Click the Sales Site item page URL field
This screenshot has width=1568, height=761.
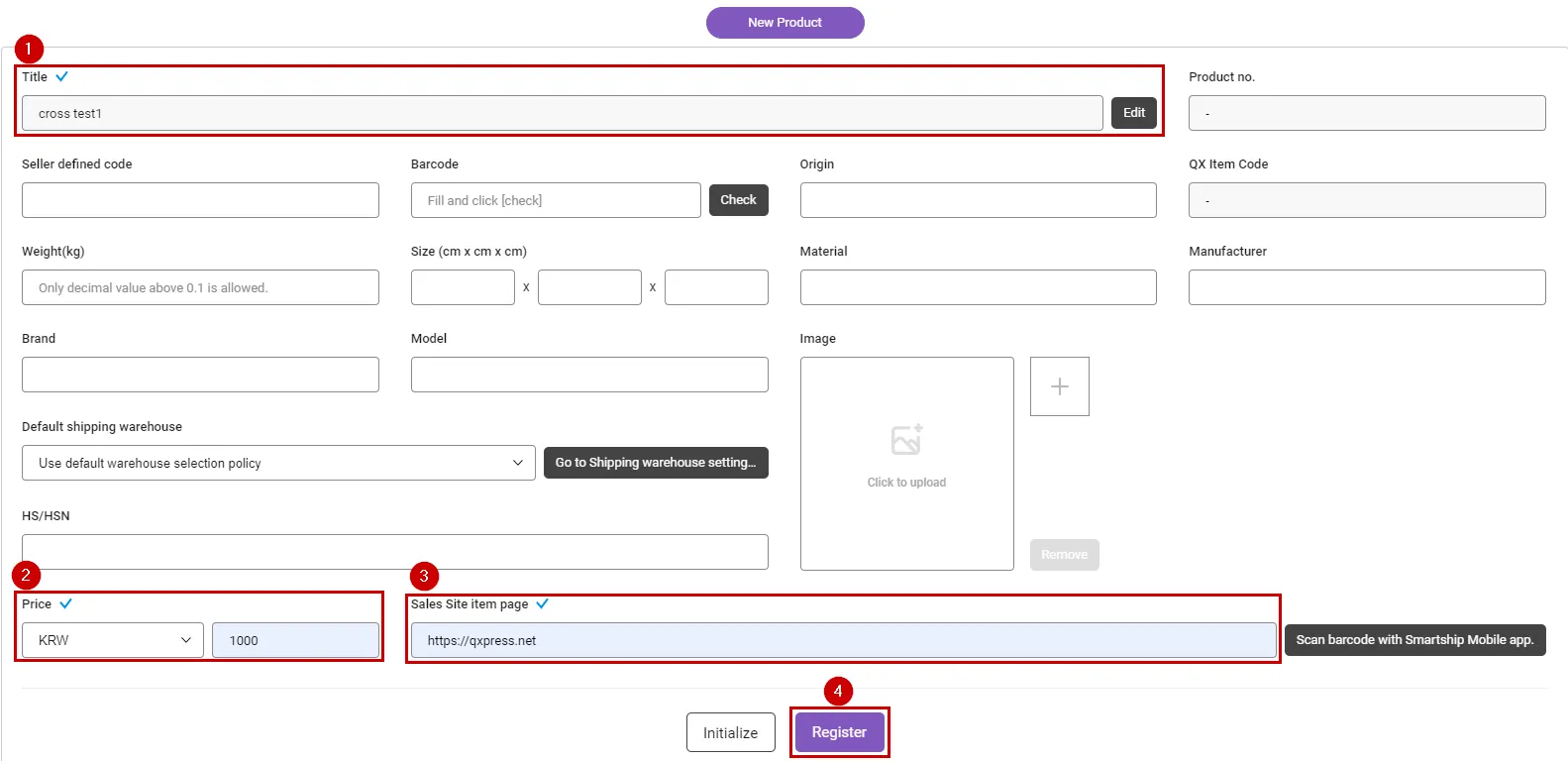844,640
